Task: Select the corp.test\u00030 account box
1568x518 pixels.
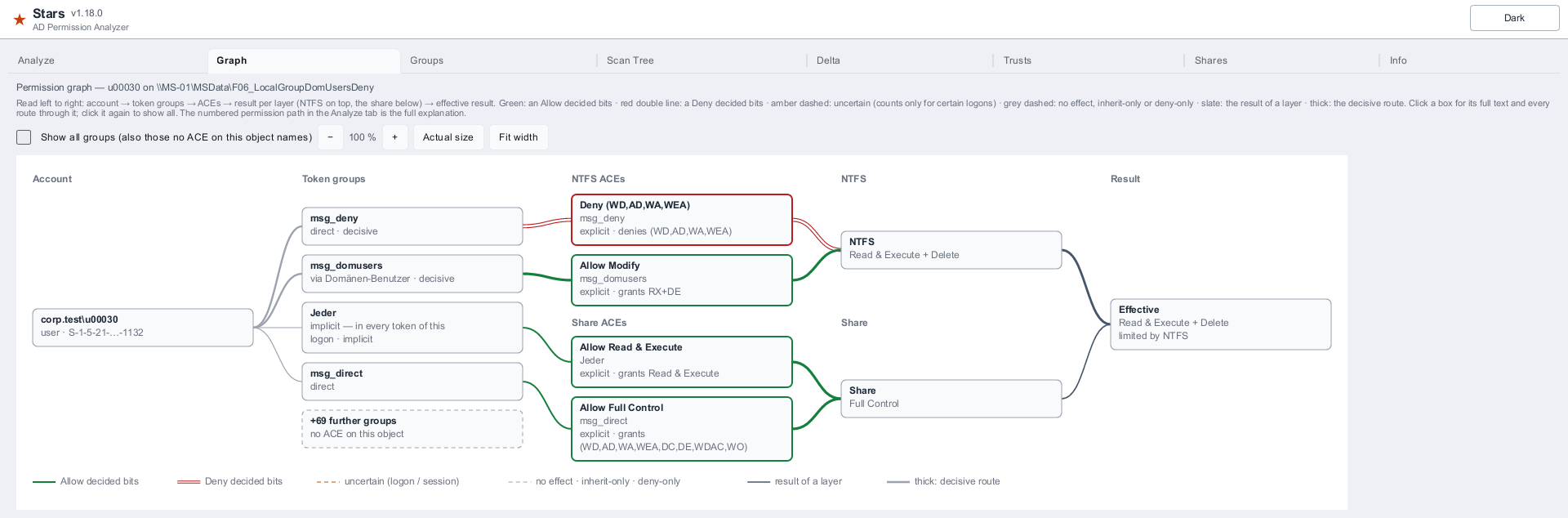Action: (143, 328)
